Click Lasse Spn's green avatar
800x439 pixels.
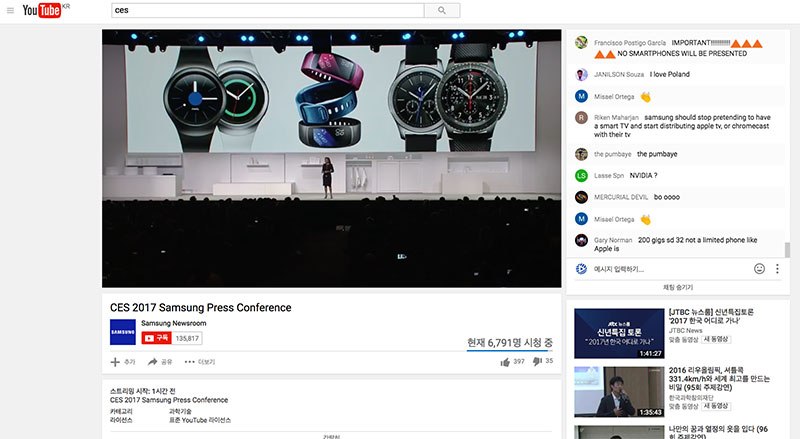[x=581, y=176]
